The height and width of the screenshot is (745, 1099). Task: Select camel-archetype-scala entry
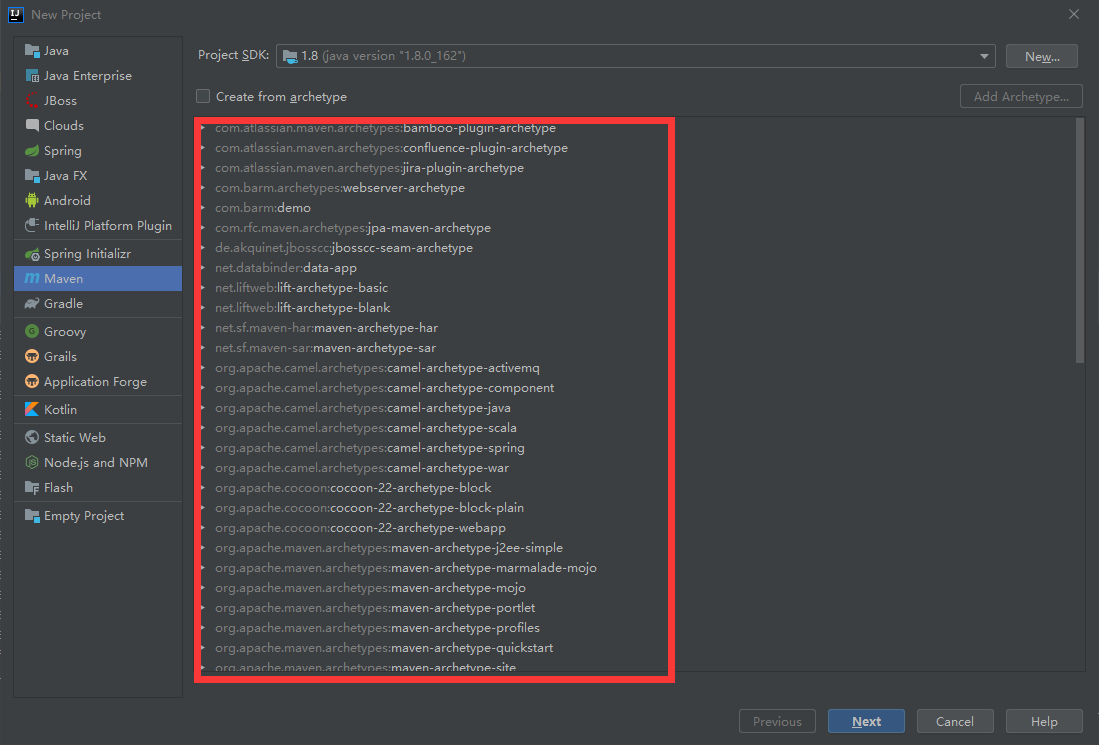366,428
